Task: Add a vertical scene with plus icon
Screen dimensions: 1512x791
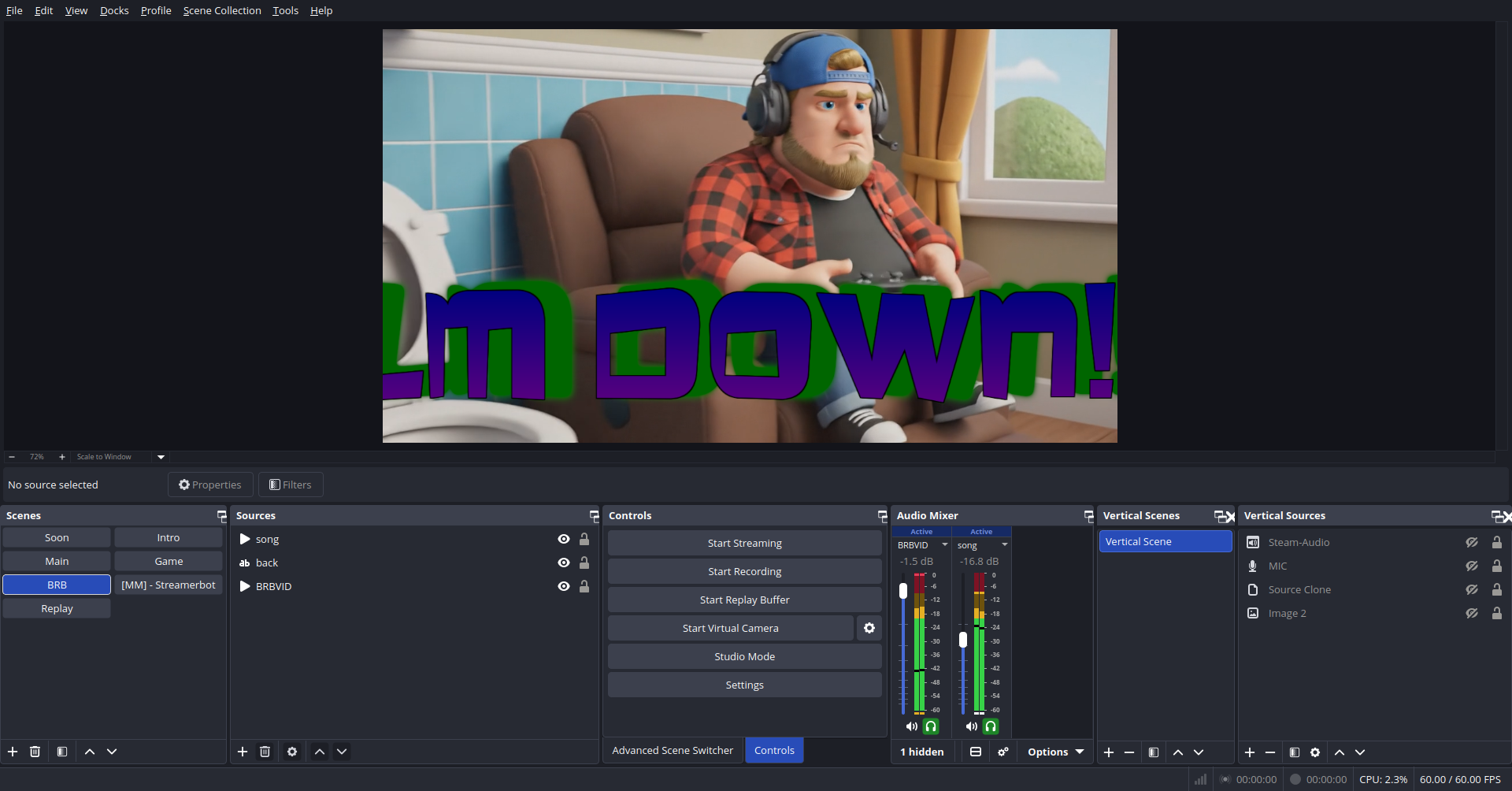Action: pyautogui.click(x=1109, y=752)
